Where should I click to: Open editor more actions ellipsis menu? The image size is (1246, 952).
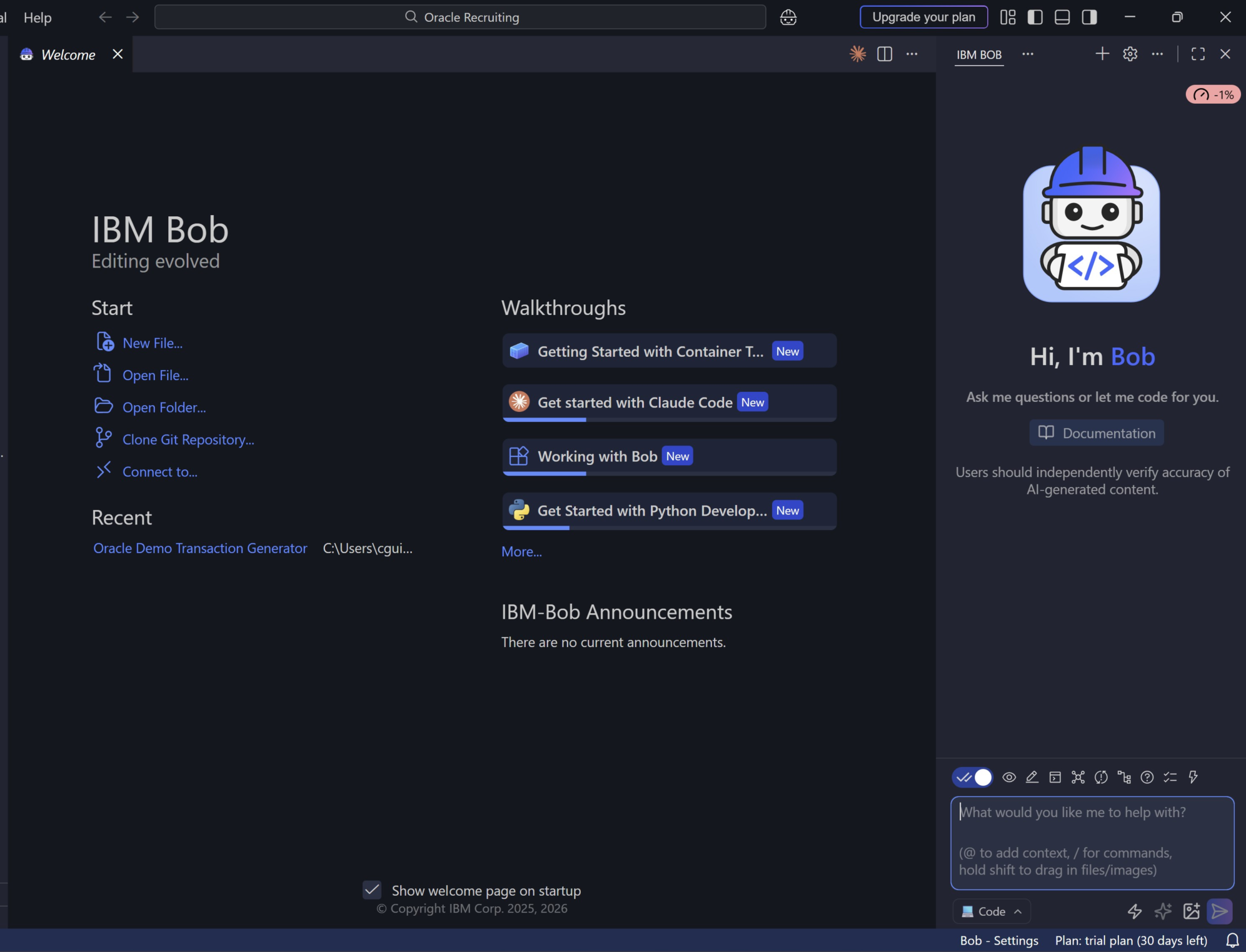pyautogui.click(x=912, y=54)
